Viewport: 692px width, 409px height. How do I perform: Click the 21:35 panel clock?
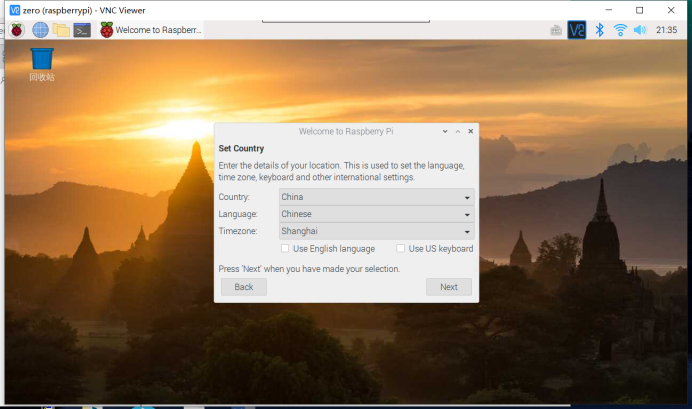[x=666, y=30]
